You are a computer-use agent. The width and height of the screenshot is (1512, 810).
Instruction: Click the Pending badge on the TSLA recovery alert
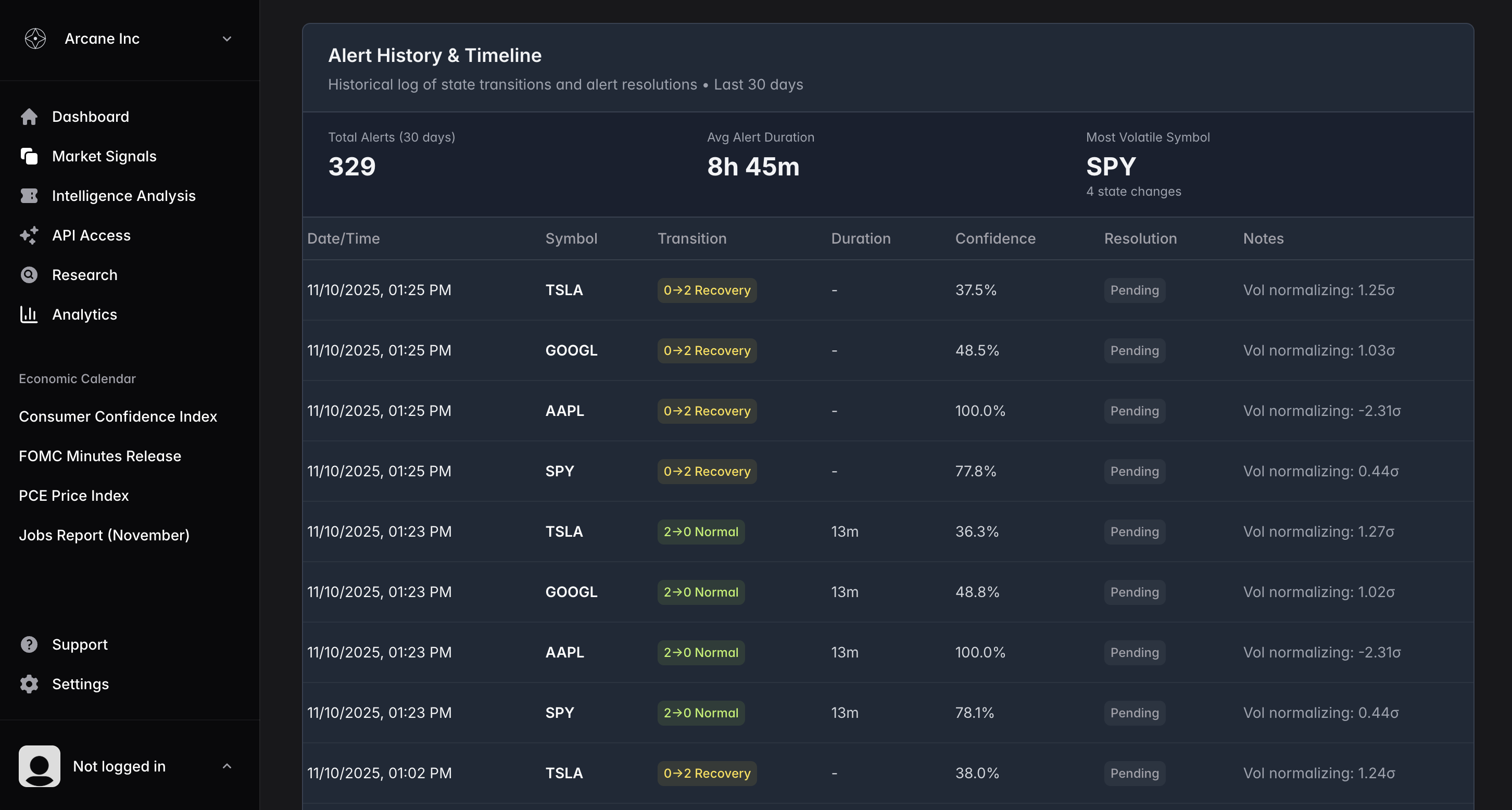pos(1134,290)
